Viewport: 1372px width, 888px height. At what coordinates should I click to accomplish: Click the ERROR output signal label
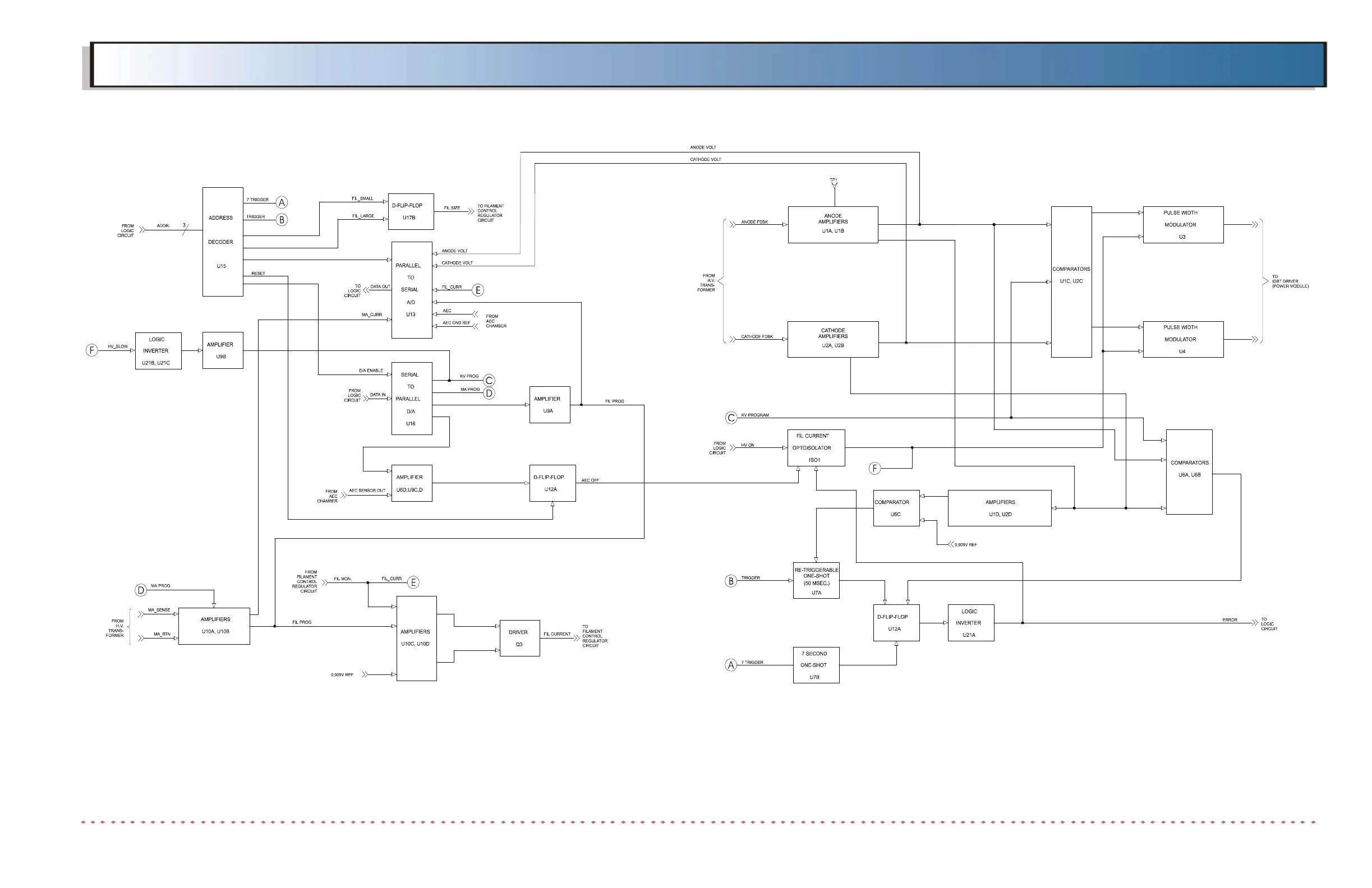[x=1230, y=620]
